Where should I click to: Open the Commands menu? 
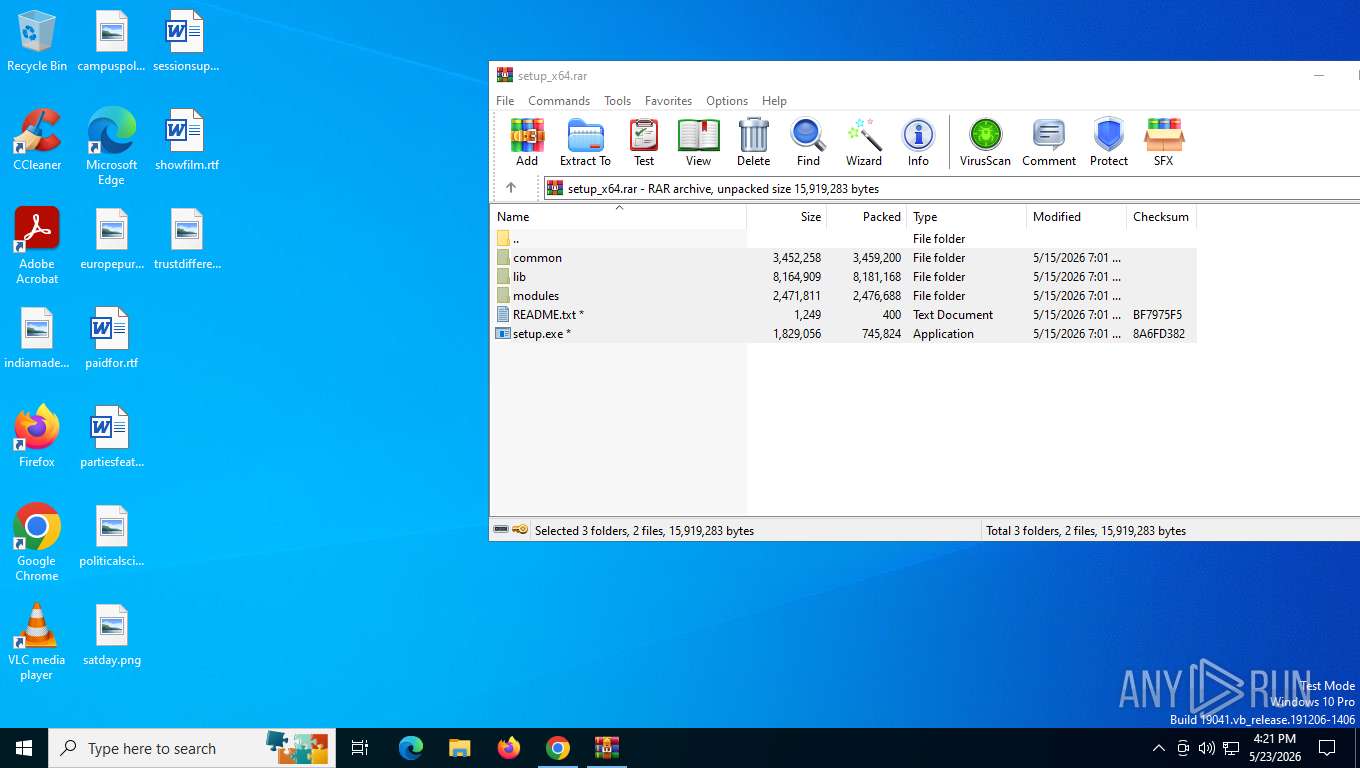(x=559, y=101)
